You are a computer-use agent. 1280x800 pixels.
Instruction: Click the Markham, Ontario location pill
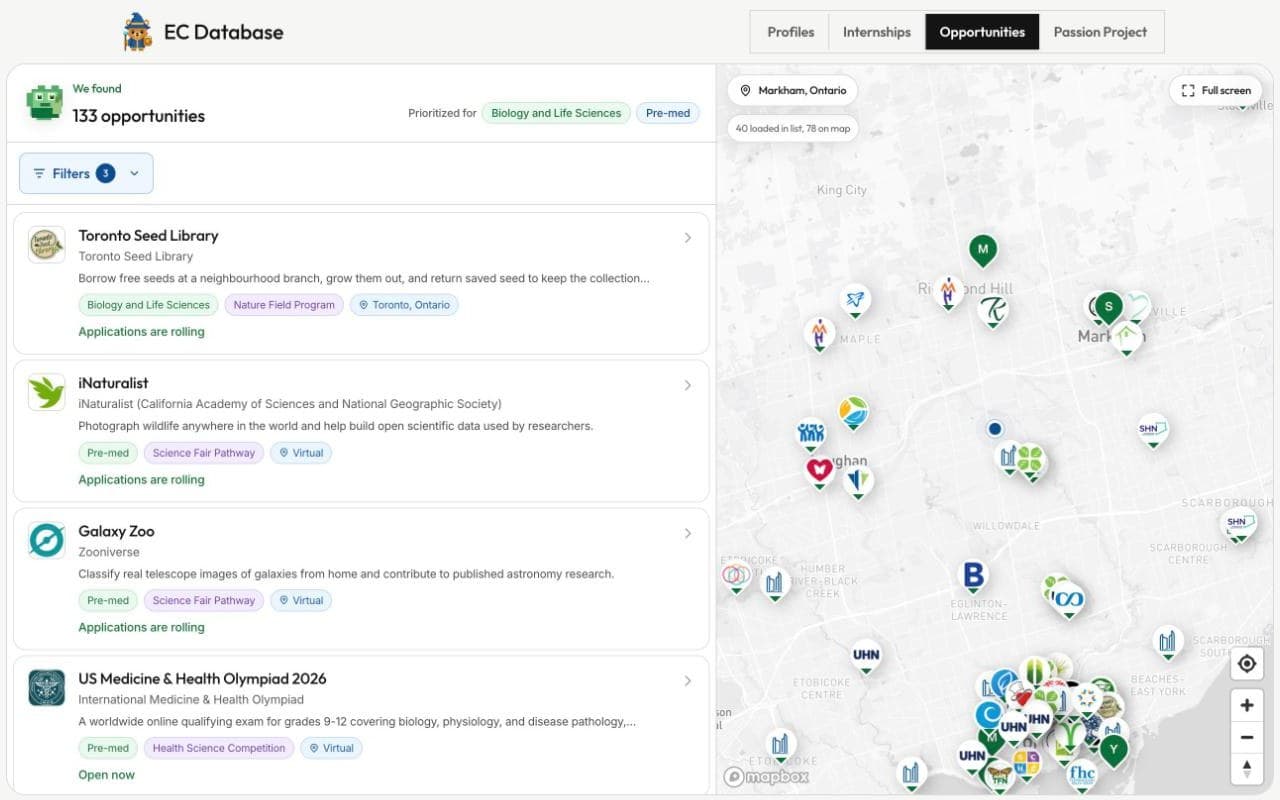[793, 90]
